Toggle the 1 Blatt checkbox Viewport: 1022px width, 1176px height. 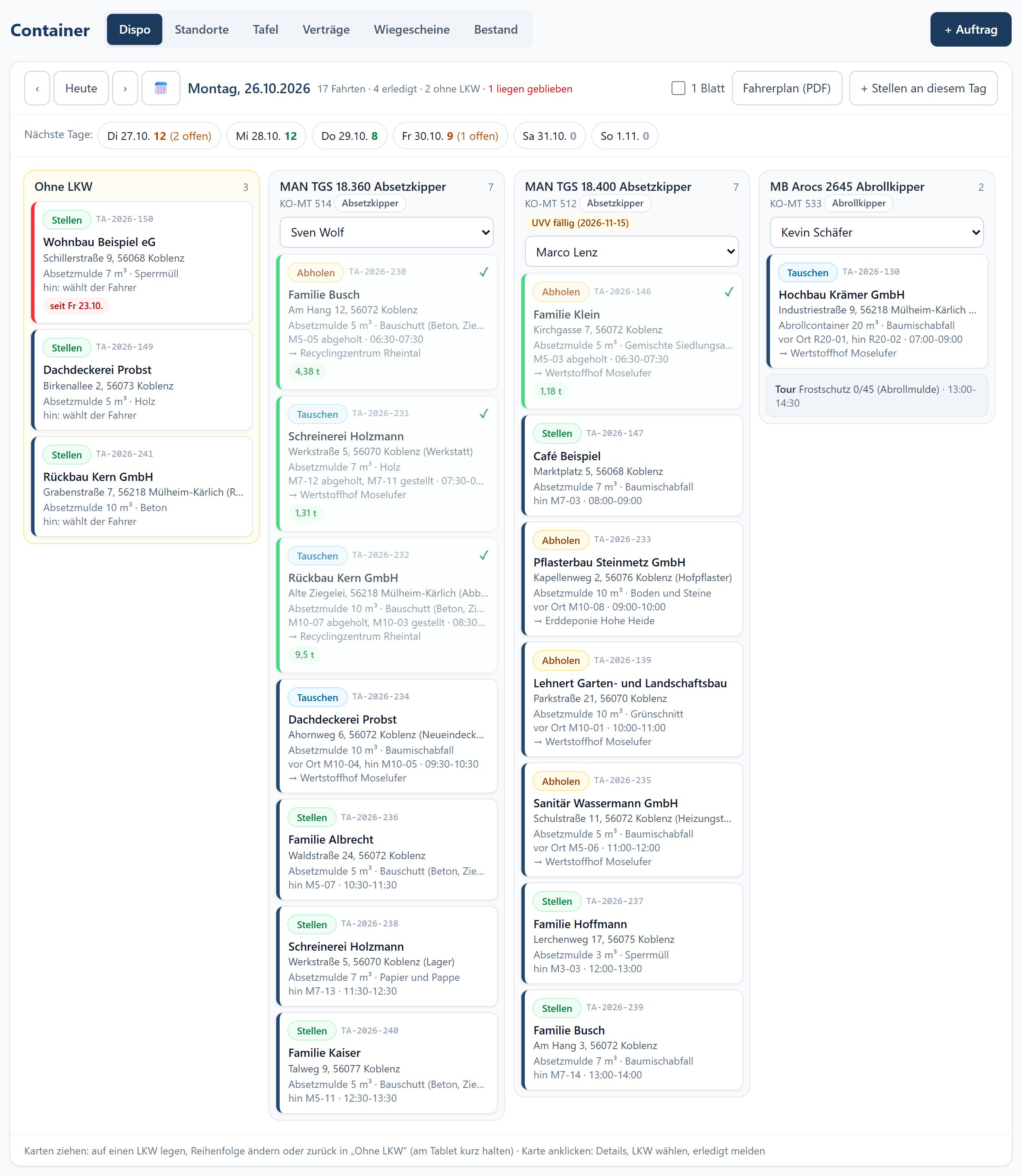[678, 89]
